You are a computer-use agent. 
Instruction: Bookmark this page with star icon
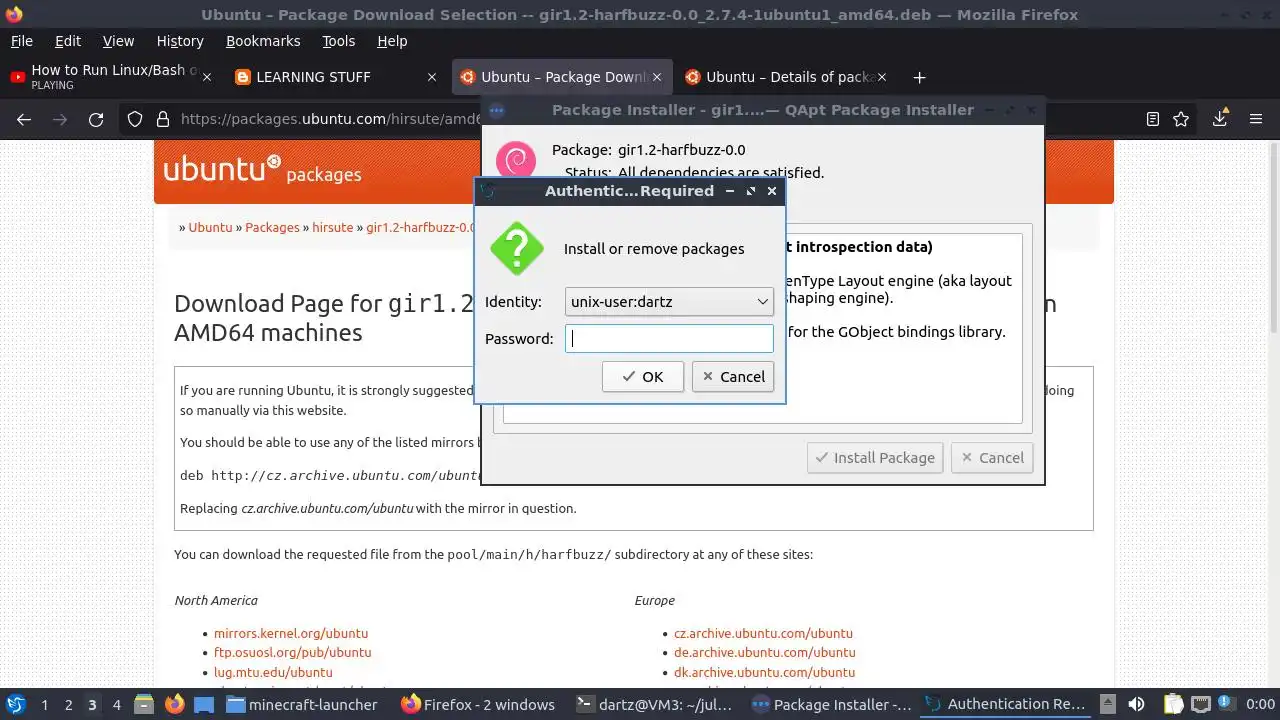(x=1181, y=119)
